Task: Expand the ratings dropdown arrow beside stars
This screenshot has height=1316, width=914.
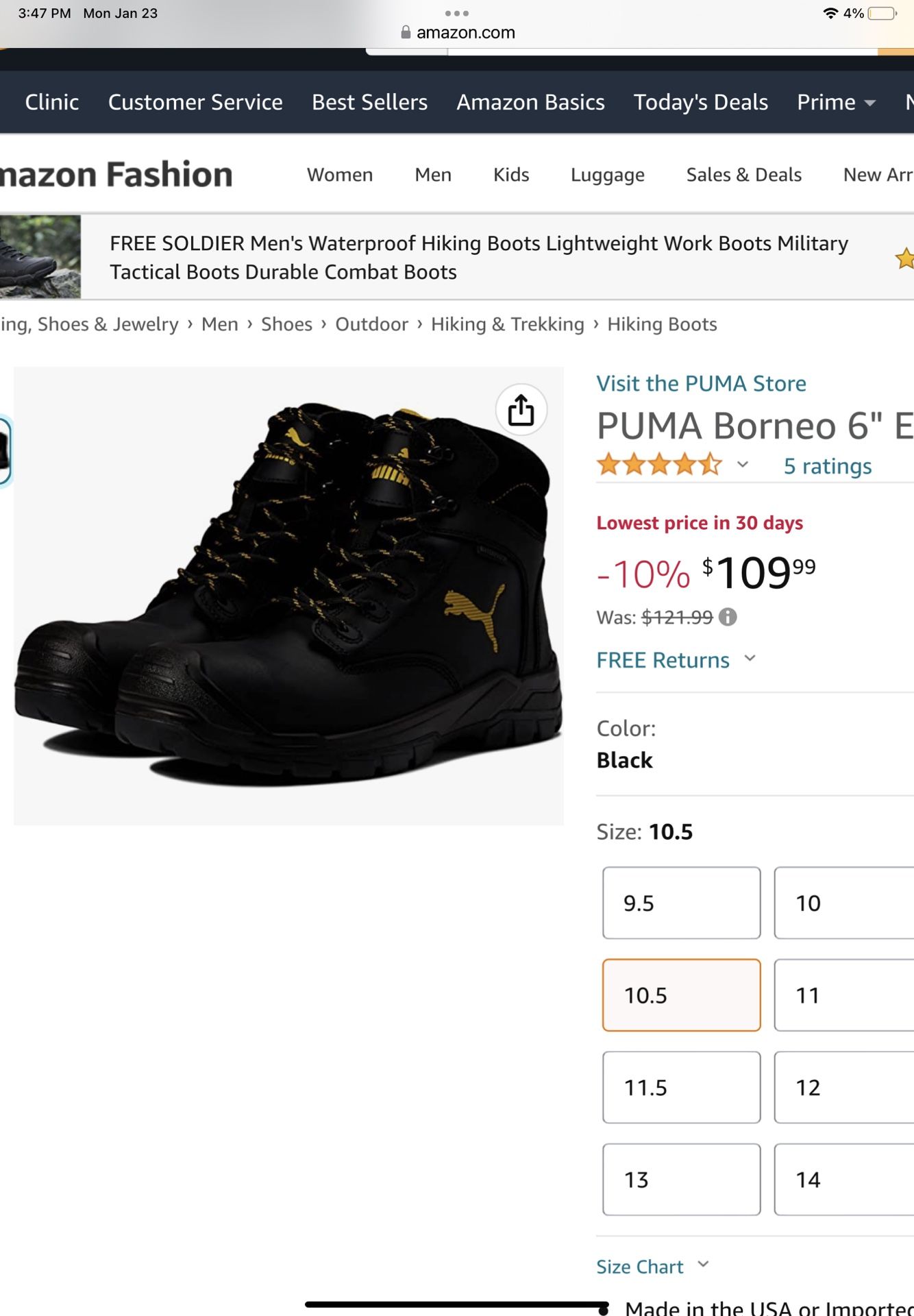Action: pyautogui.click(x=742, y=465)
